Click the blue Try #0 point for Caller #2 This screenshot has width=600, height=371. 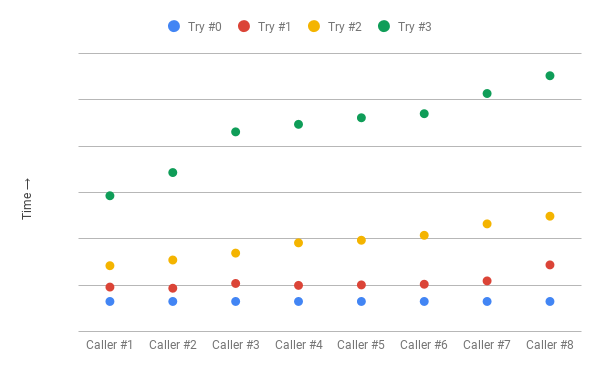[173, 301]
